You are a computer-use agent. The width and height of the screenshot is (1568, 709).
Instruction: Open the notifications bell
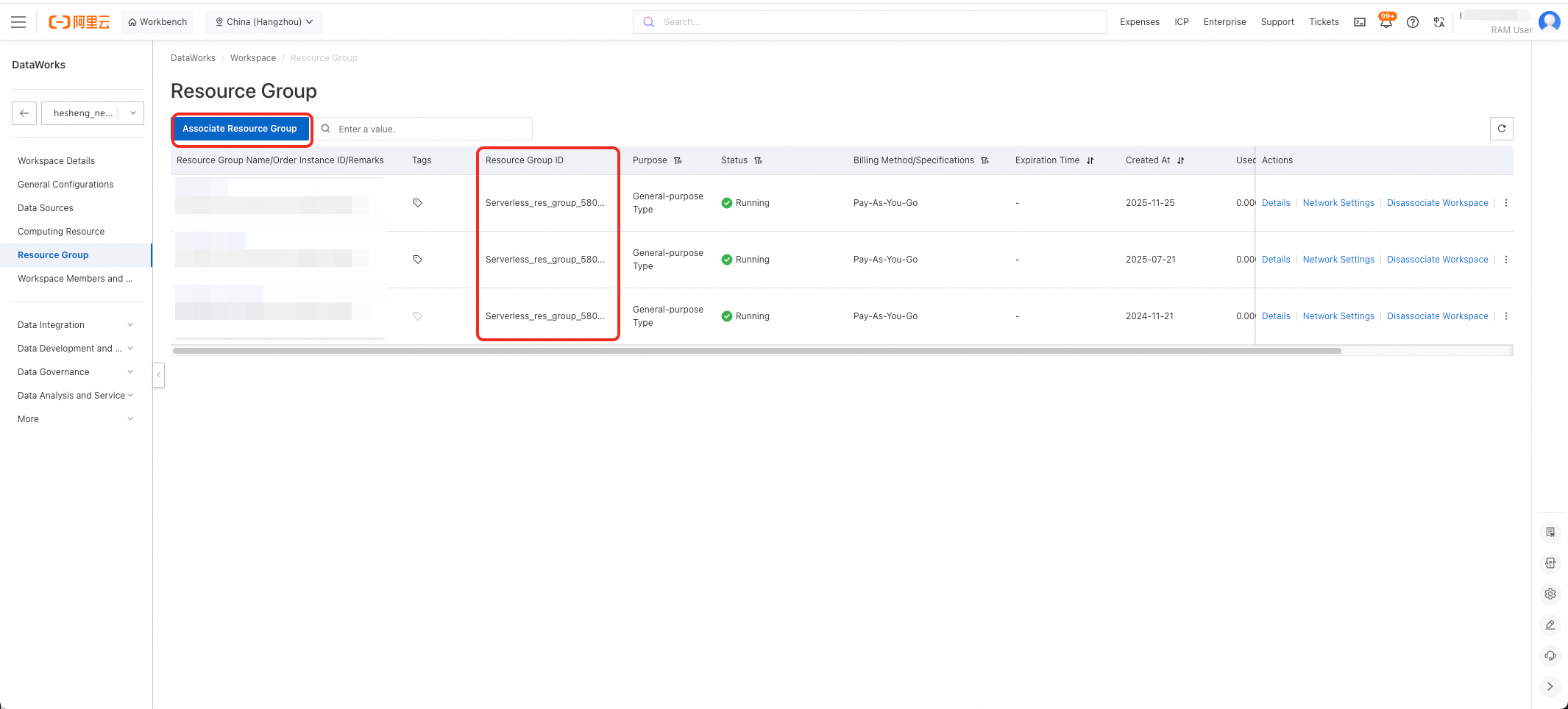click(x=1386, y=22)
